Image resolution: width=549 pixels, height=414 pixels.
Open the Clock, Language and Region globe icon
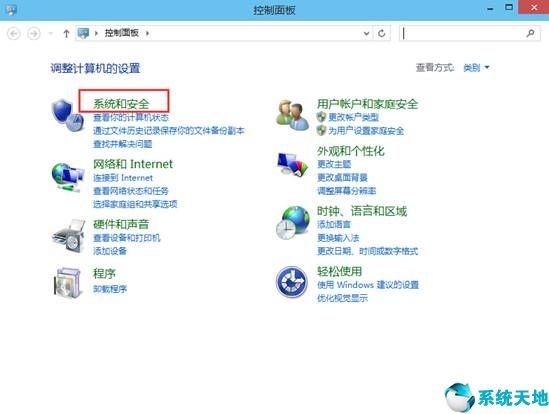[293, 223]
